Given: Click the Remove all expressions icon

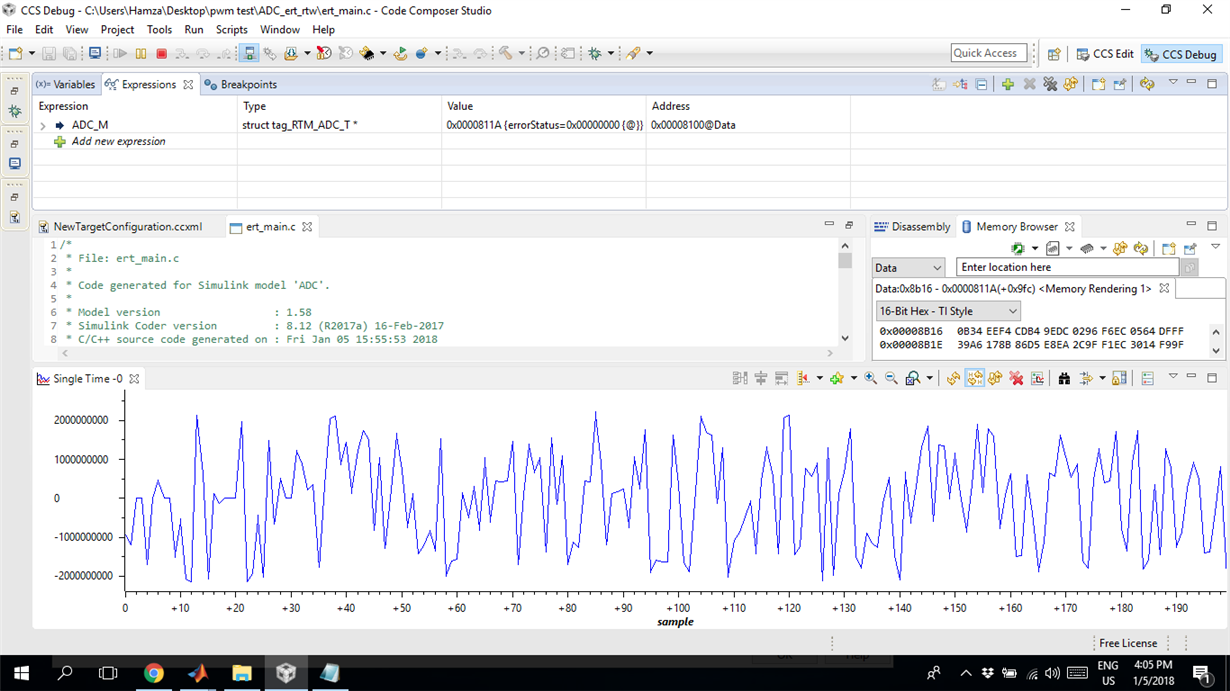Looking at the screenshot, I should (x=1049, y=83).
